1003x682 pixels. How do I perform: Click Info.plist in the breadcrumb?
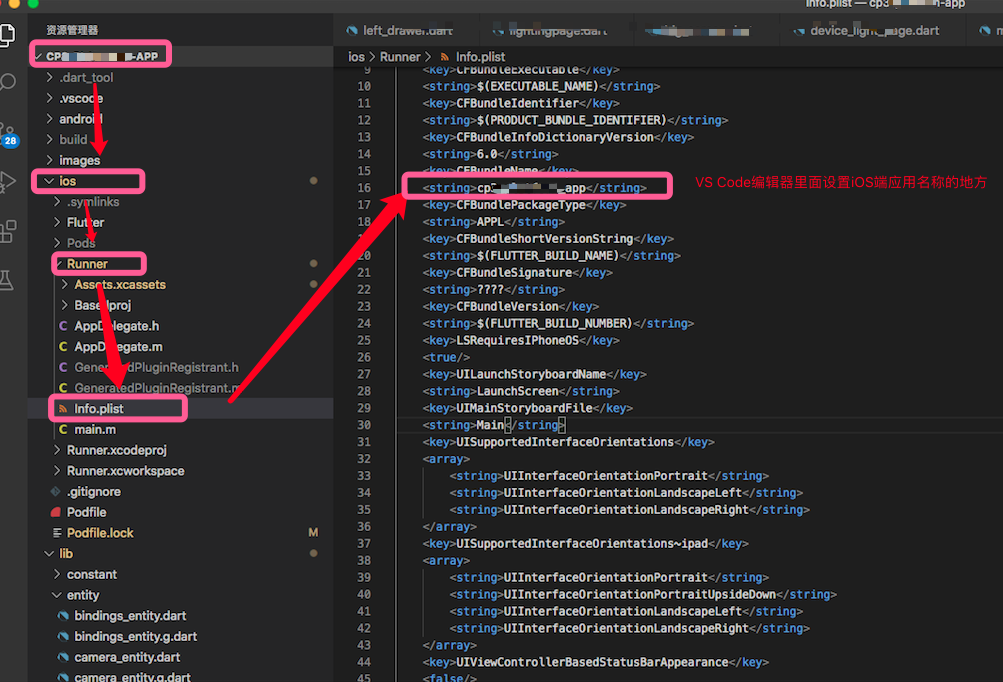point(480,57)
